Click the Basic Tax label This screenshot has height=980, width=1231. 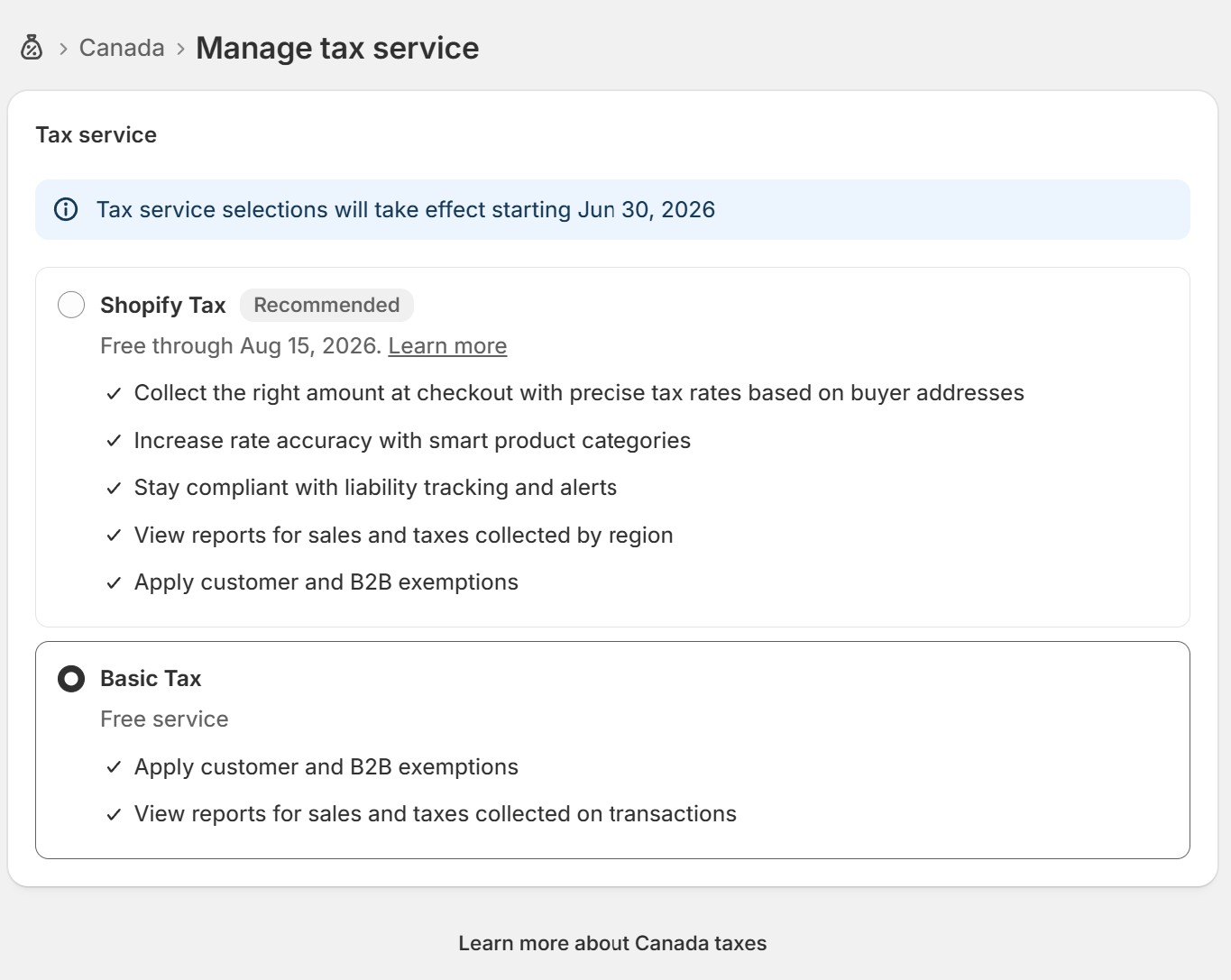pyautogui.click(x=151, y=678)
